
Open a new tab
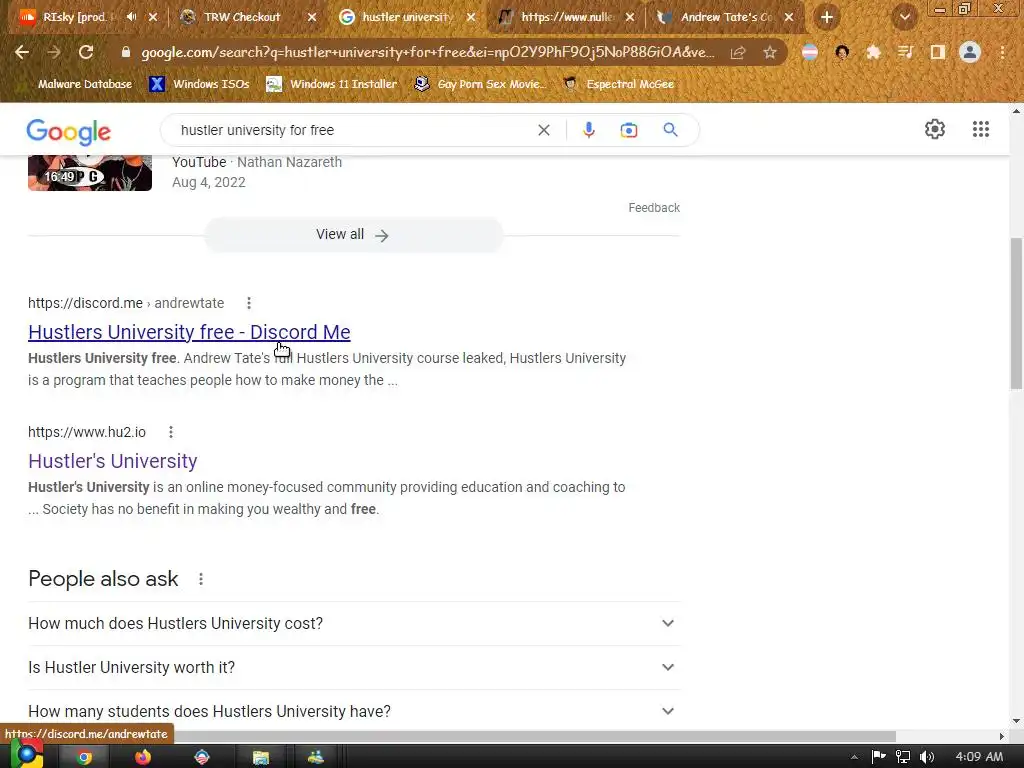coord(827,17)
